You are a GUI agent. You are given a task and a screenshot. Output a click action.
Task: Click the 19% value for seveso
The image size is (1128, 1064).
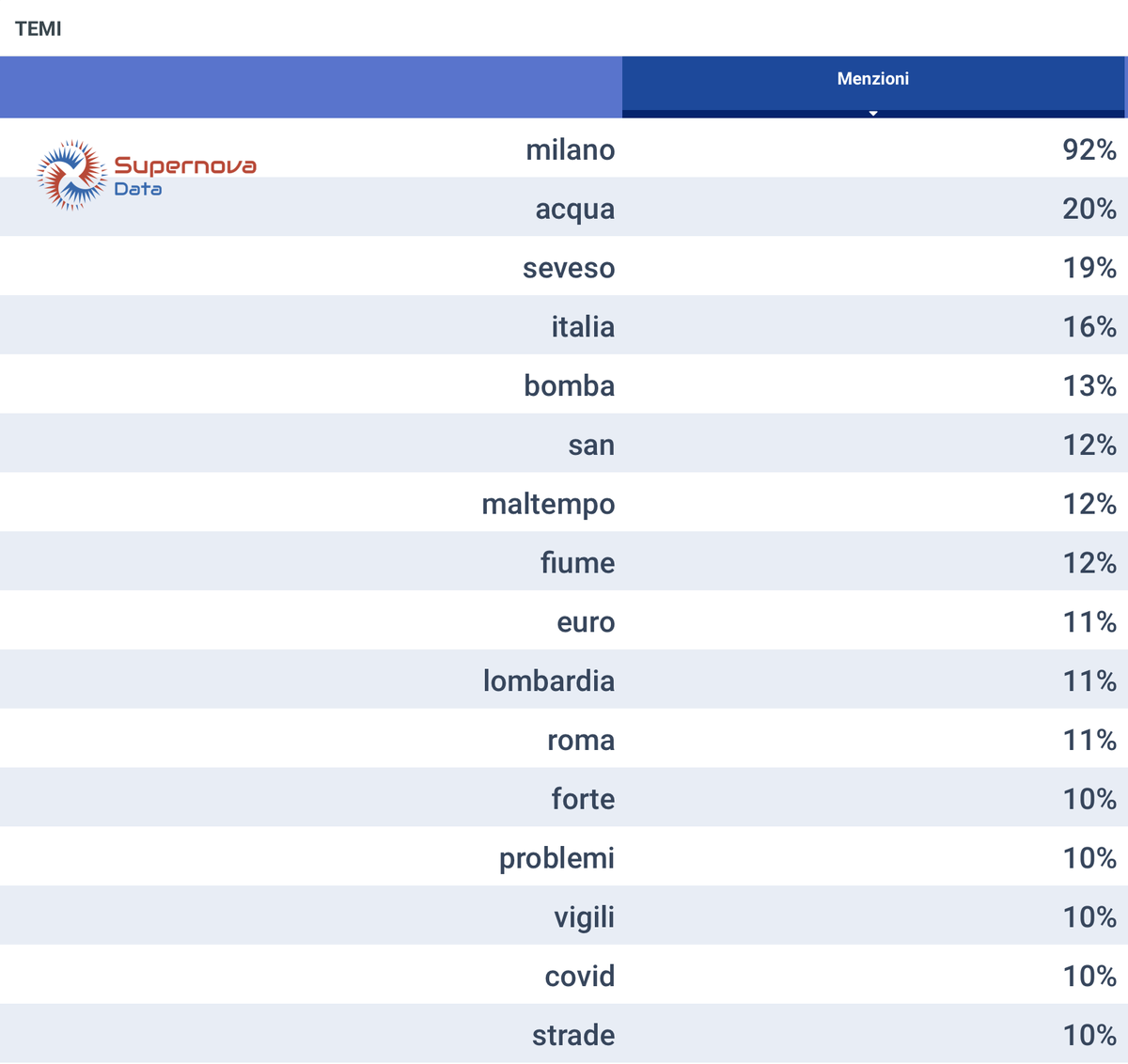point(1089,268)
